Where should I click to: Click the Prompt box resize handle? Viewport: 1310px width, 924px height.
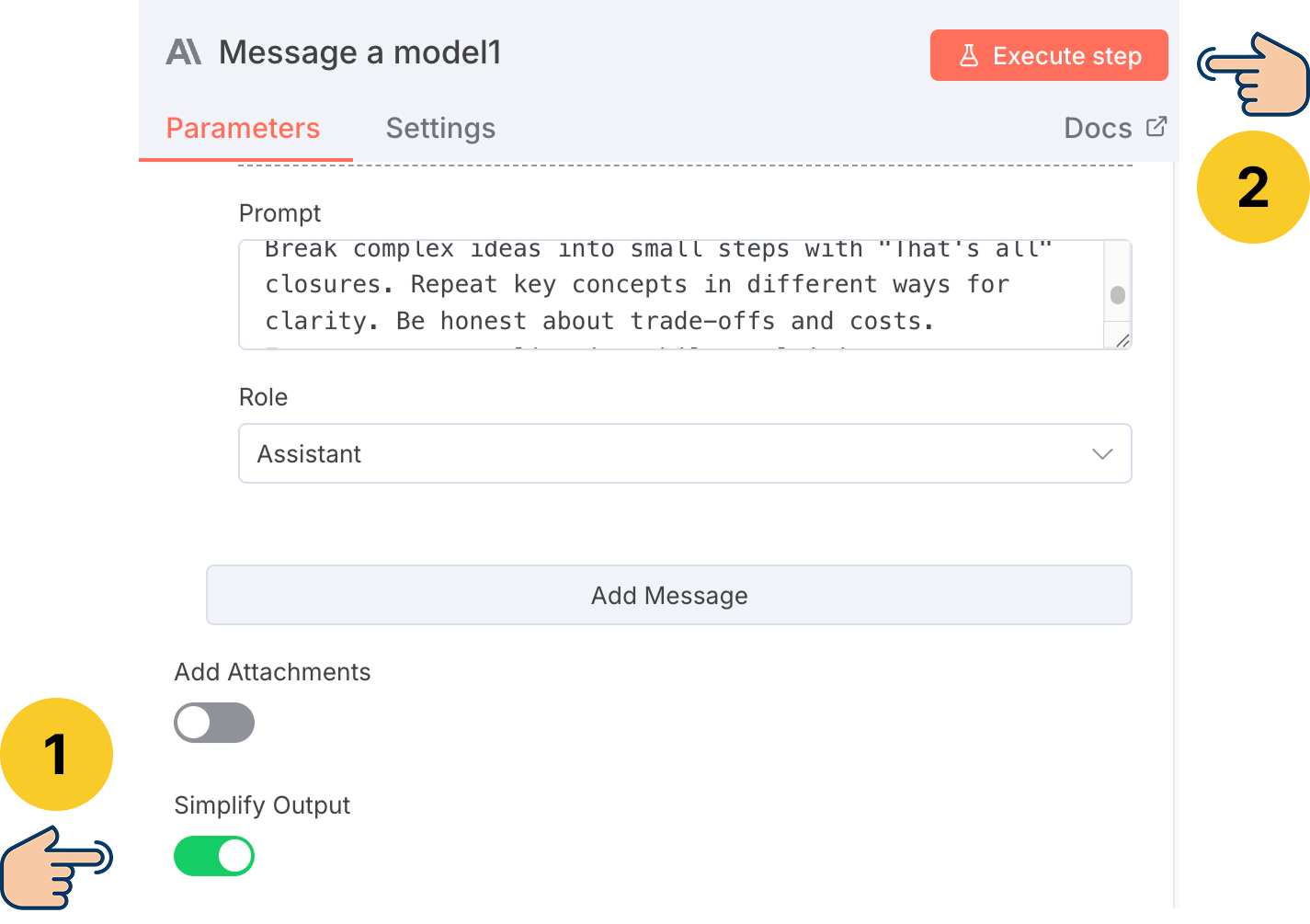(1122, 340)
